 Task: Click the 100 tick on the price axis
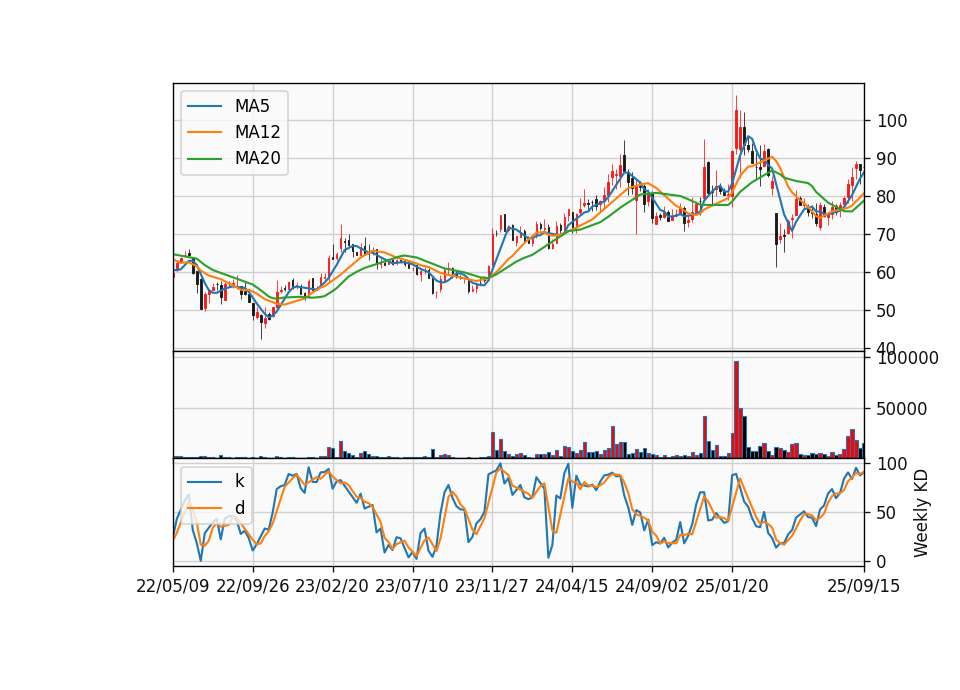pos(892,121)
